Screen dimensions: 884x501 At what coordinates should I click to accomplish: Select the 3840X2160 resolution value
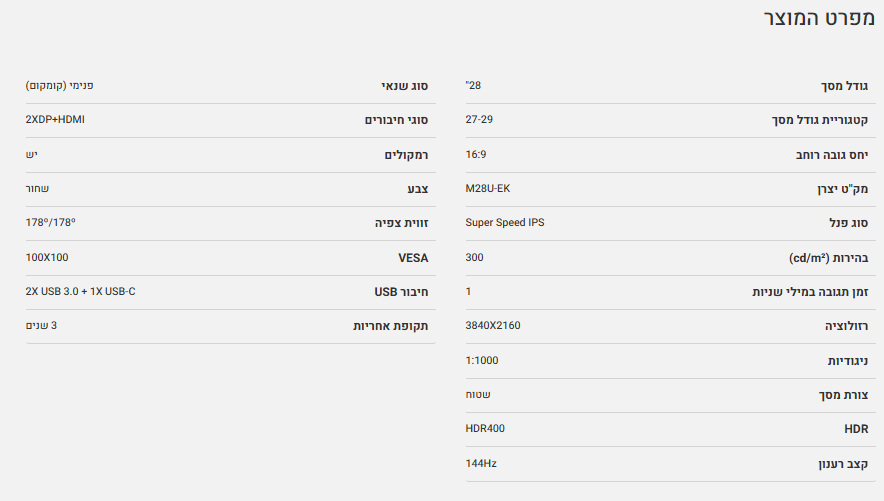493,326
